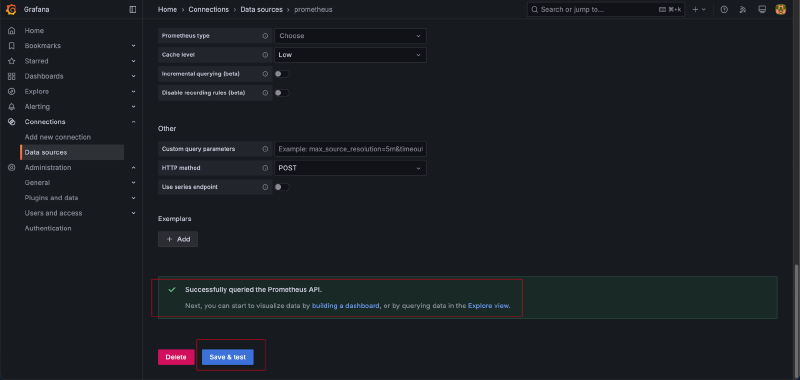The width and height of the screenshot is (800, 380).
Task: Expand the Starred section chevron
Action: [x=133, y=61]
